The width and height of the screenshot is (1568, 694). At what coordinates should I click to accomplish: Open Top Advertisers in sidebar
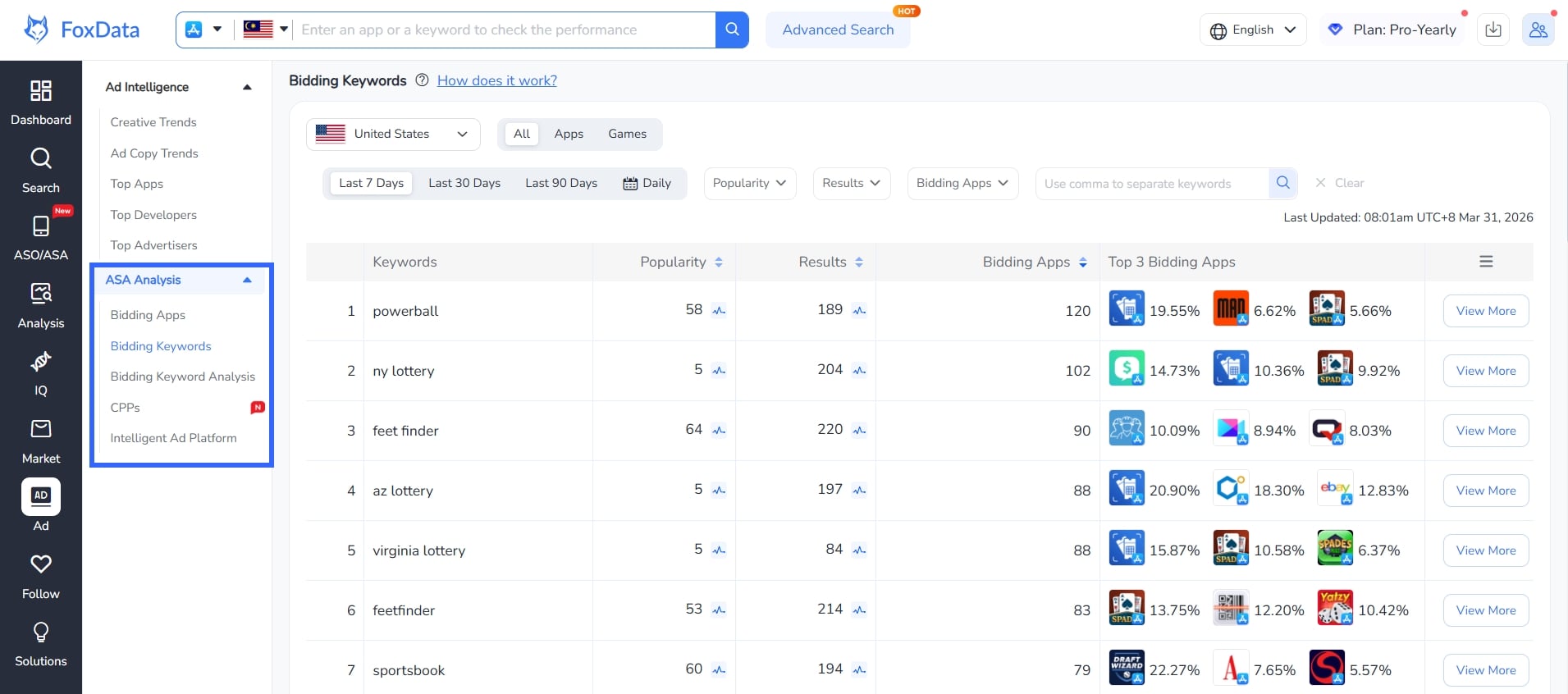click(x=153, y=245)
